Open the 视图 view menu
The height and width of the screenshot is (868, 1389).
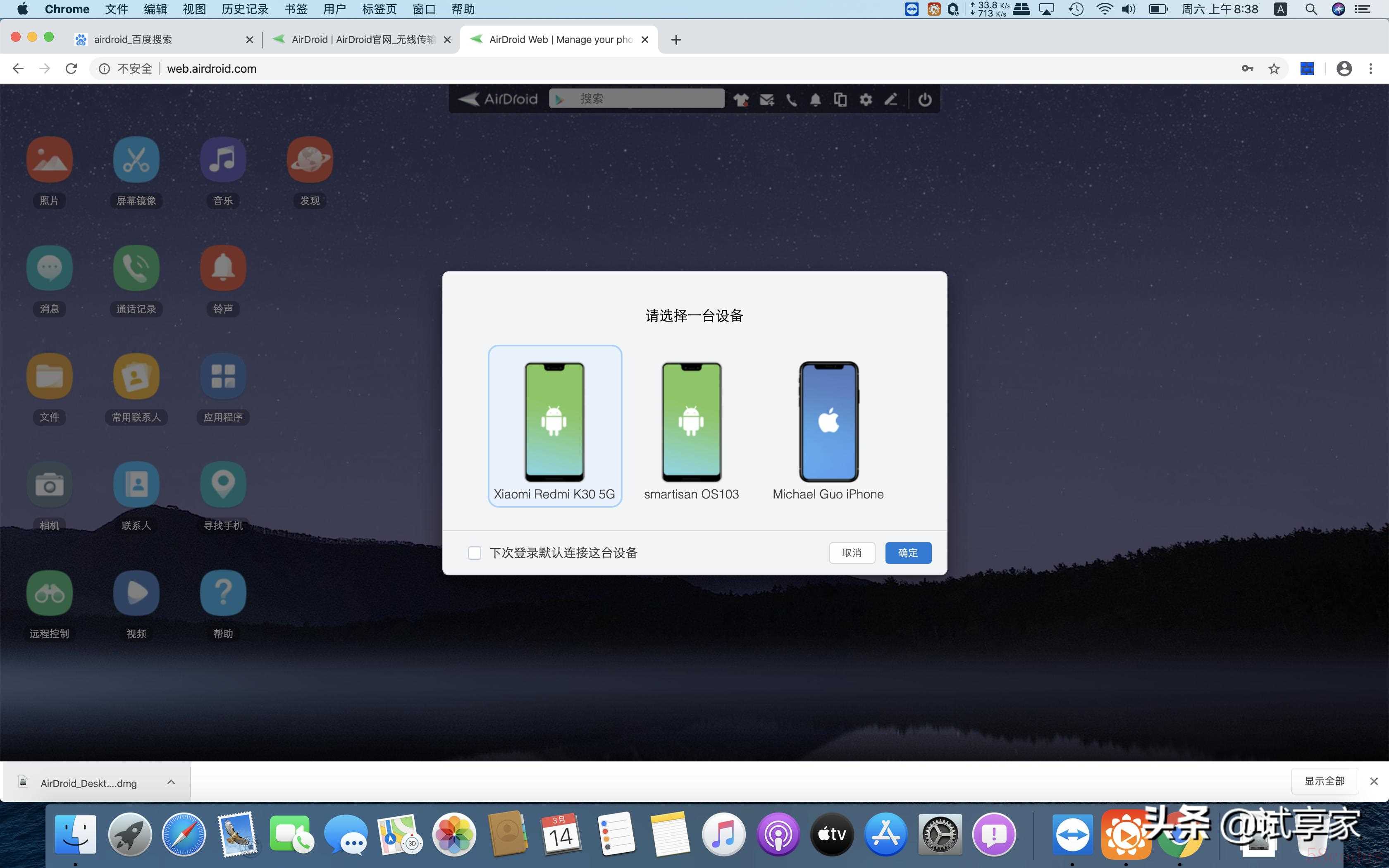(195, 9)
